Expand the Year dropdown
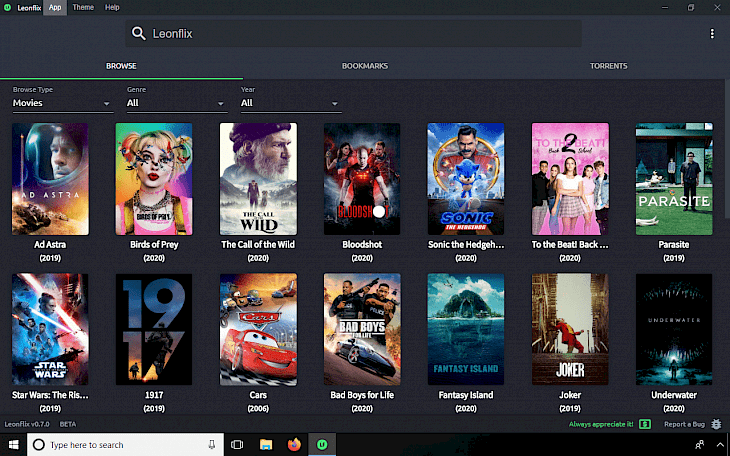 click(291, 103)
